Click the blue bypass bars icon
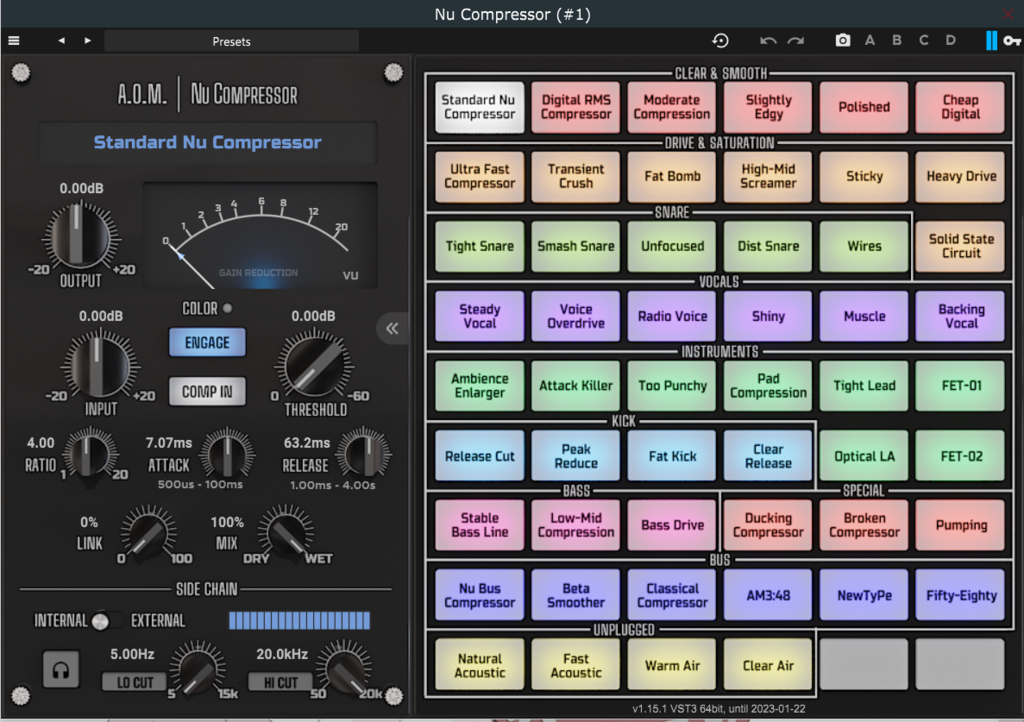 click(x=991, y=40)
